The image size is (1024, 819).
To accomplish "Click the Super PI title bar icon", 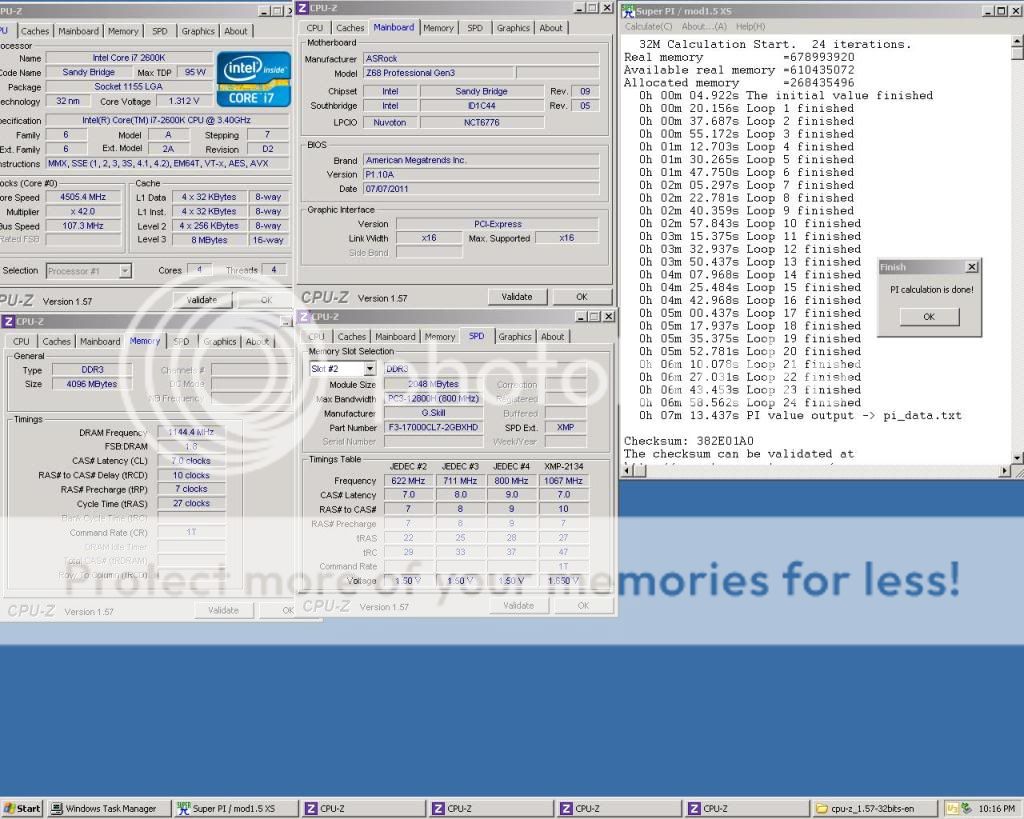I will click(628, 11).
